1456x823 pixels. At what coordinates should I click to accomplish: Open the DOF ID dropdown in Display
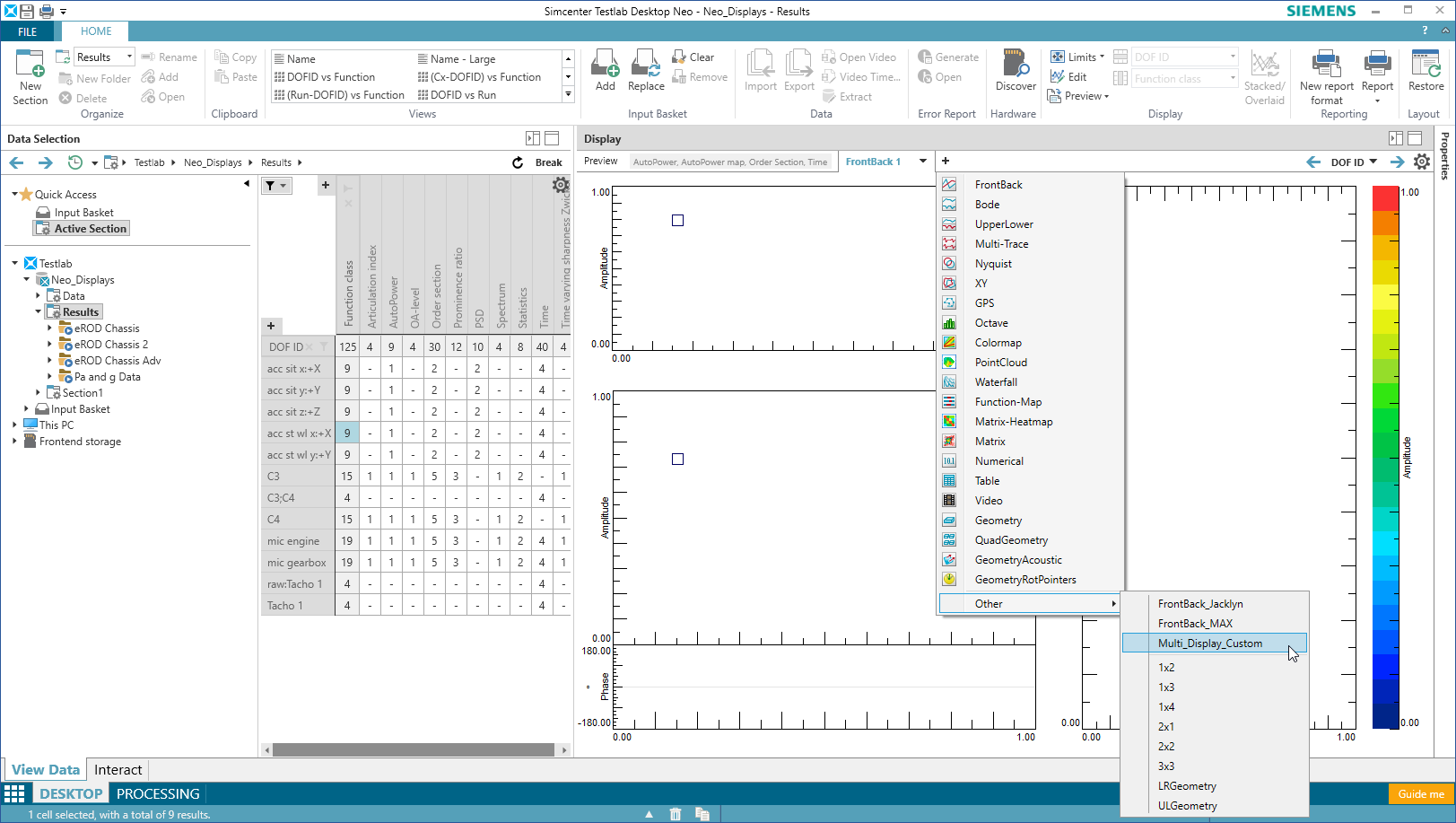[1354, 162]
